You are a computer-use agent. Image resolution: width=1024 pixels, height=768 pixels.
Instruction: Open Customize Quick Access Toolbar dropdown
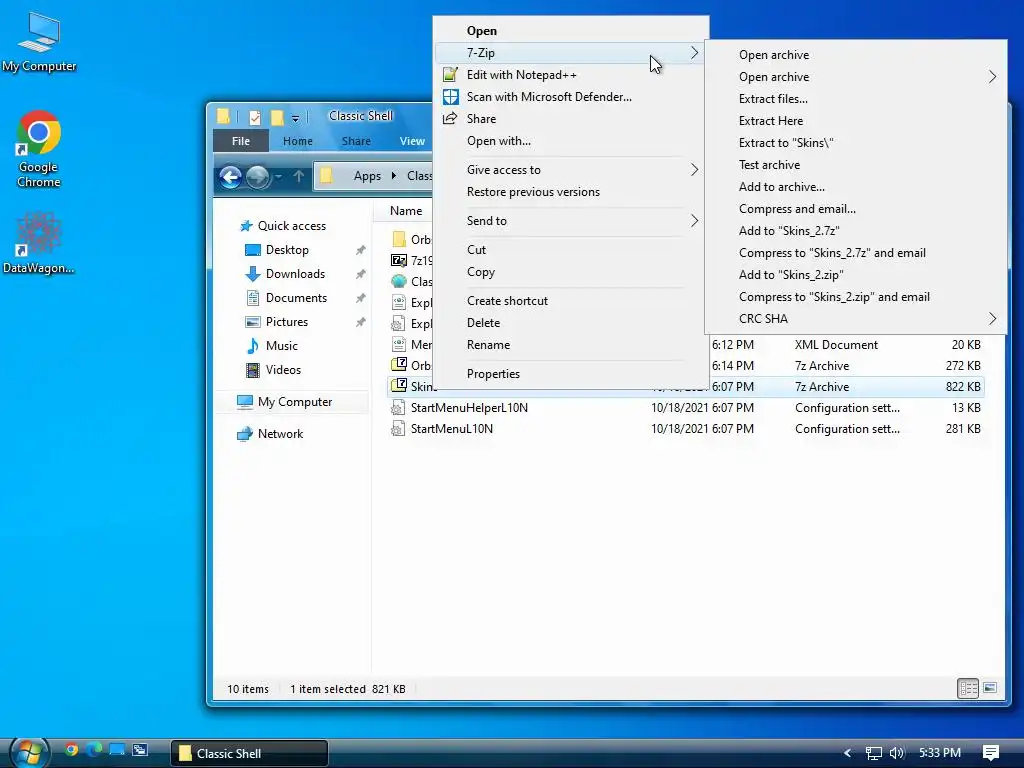pos(295,118)
